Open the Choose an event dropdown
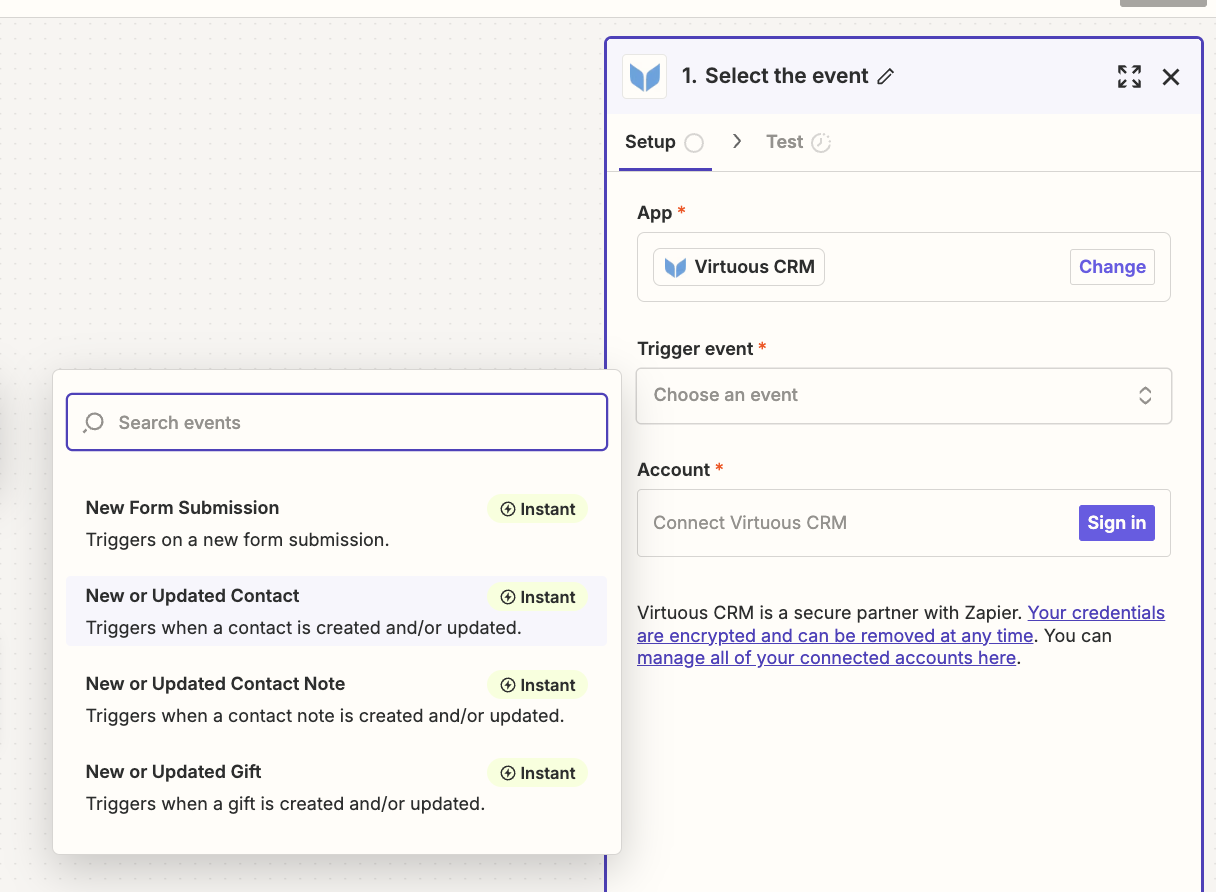Image resolution: width=1216 pixels, height=892 pixels. click(x=903, y=396)
